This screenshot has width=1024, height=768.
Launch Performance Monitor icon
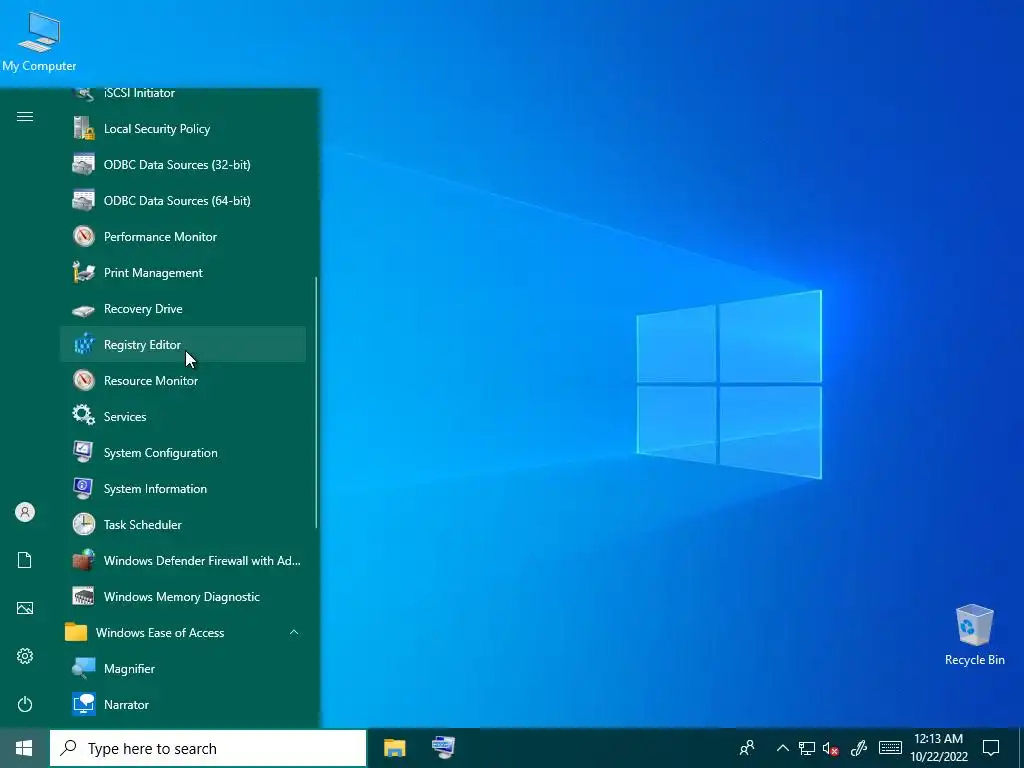point(84,236)
